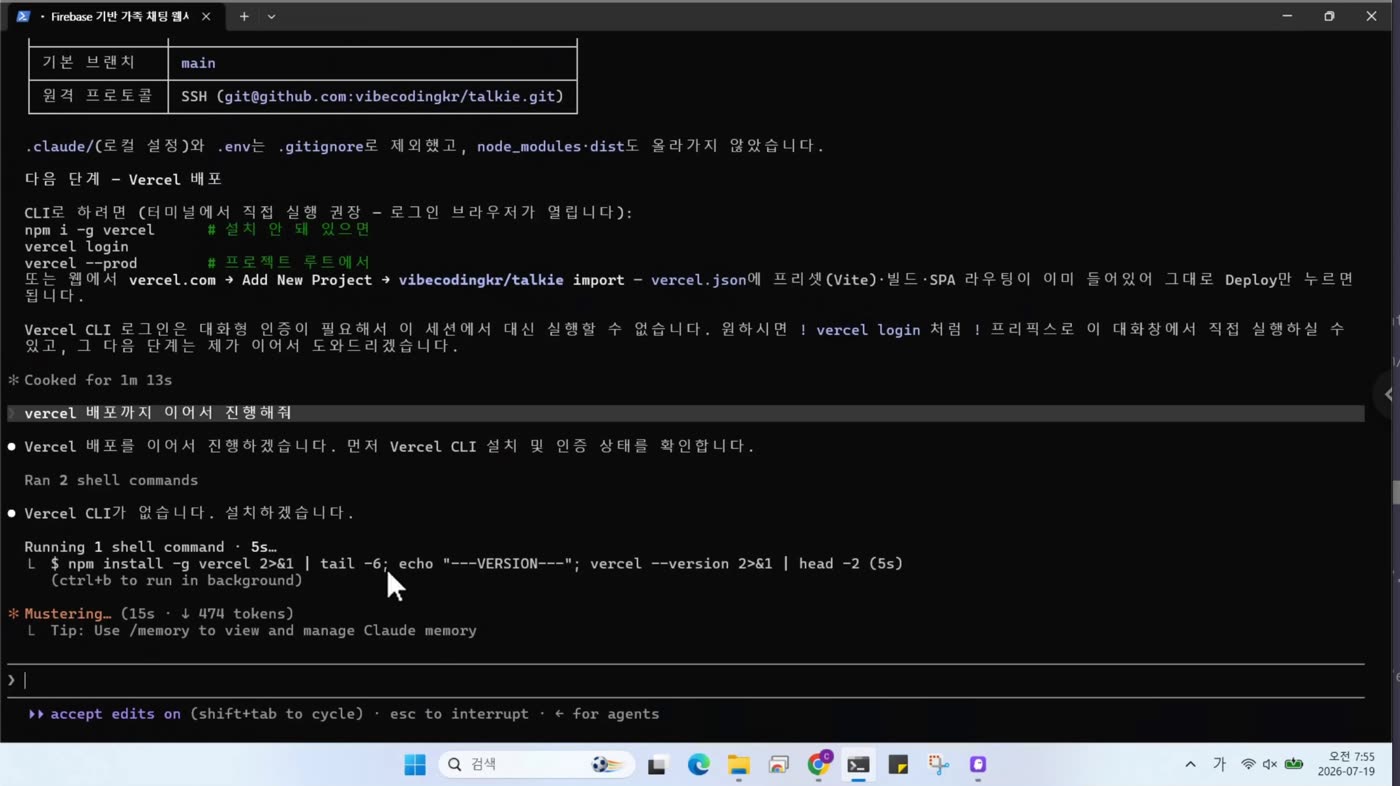Click the muted volume tray icon
The image size is (1400, 786).
pyautogui.click(x=1270, y=765)
